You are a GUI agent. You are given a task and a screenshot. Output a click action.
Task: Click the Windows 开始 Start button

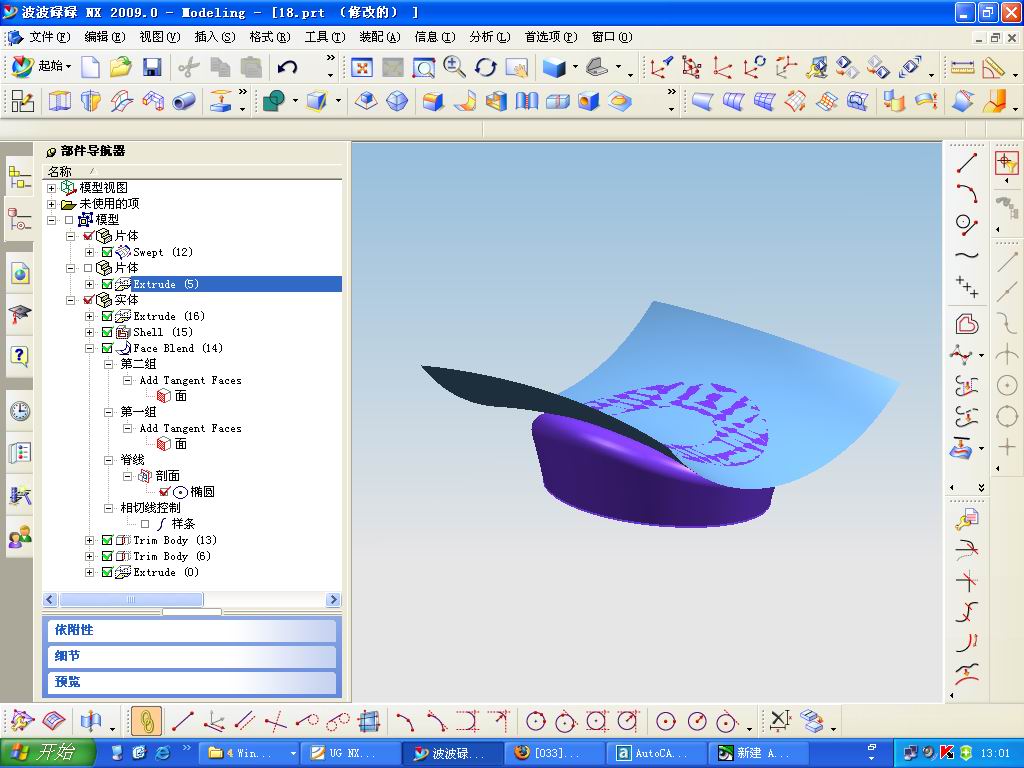pos(47,753)
